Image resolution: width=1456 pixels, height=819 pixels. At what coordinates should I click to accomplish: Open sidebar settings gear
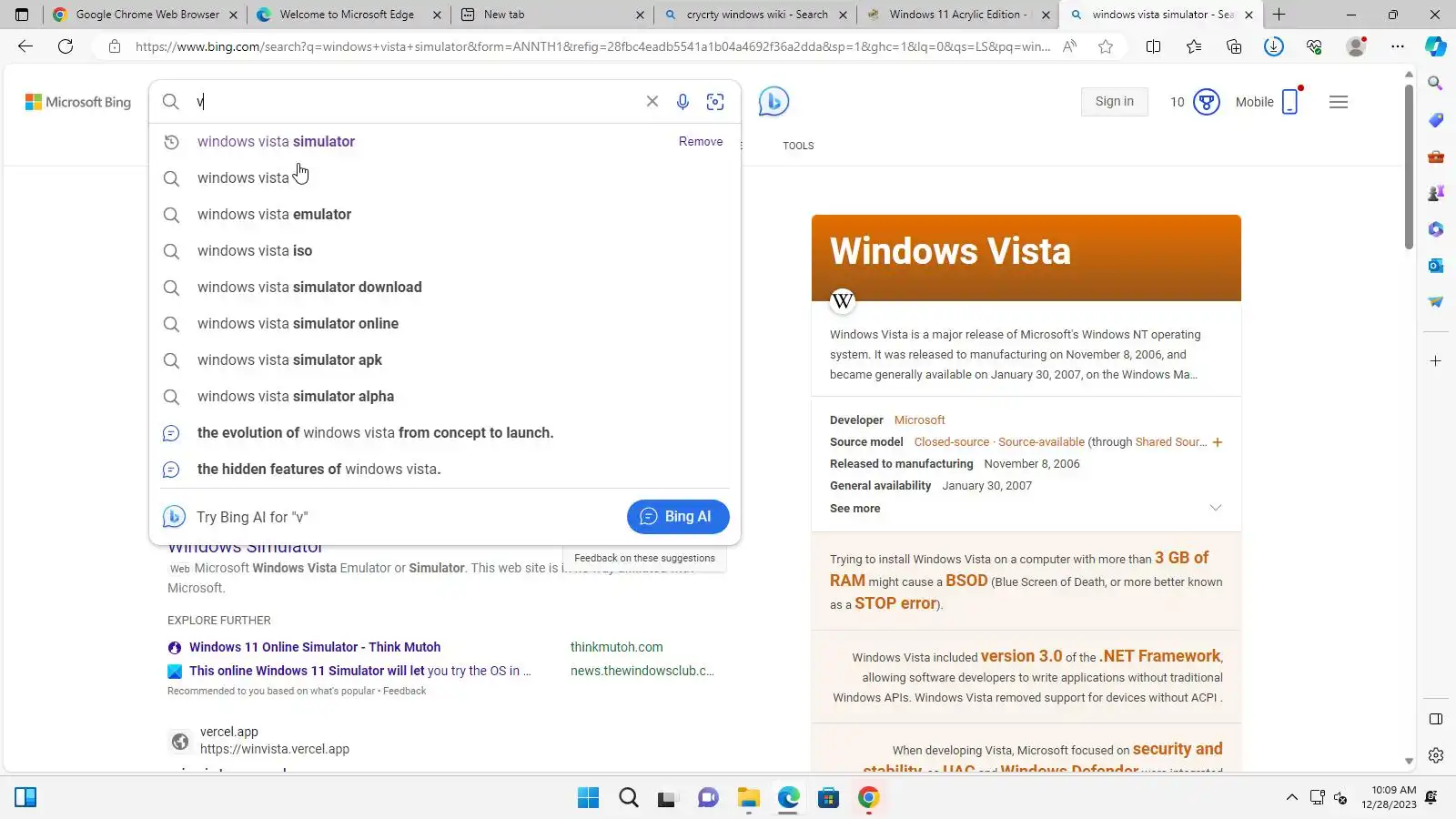click(1436, 755)
